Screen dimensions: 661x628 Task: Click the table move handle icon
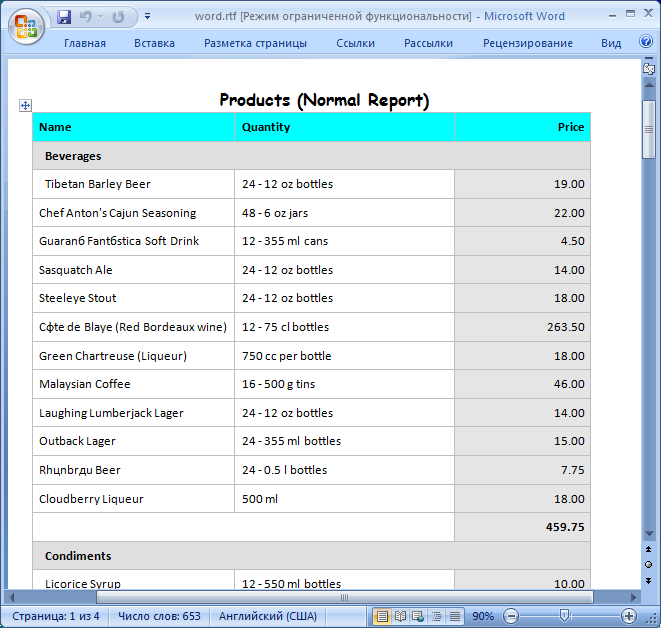coord(26,105)
